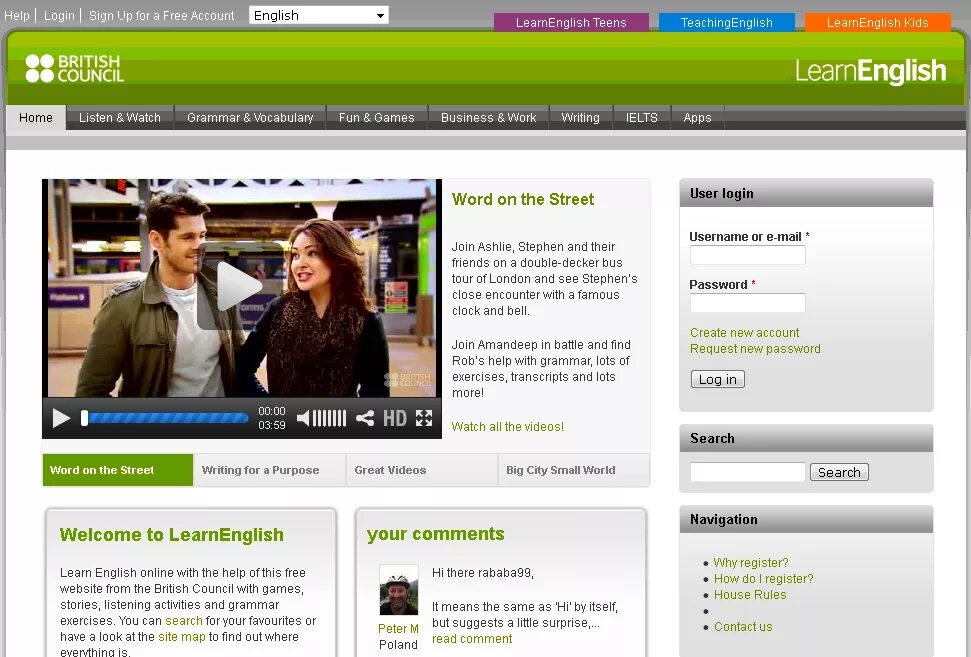Focus the Password field

747,303
